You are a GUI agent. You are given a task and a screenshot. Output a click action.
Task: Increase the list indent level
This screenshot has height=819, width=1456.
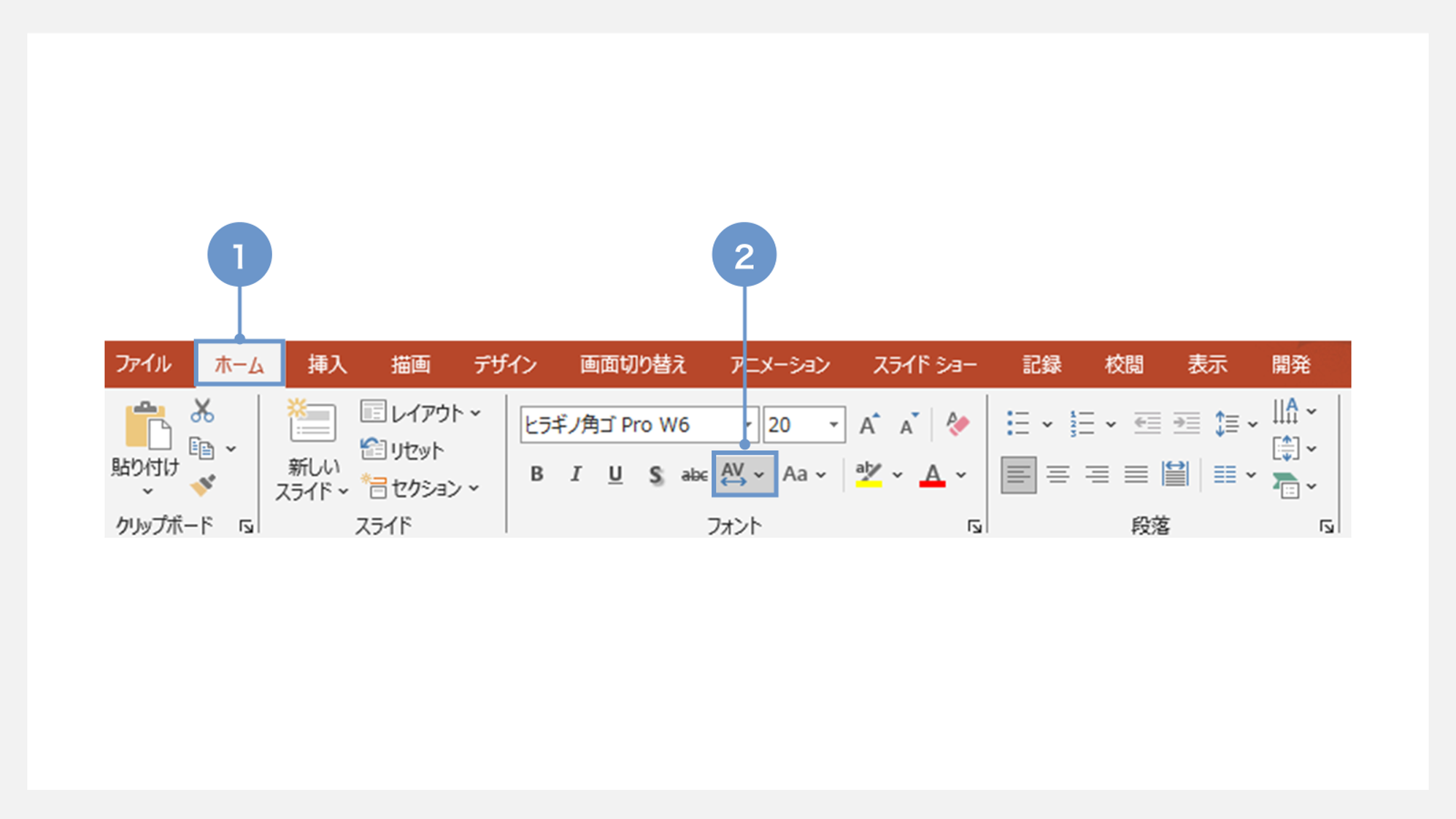point(1187,423)
